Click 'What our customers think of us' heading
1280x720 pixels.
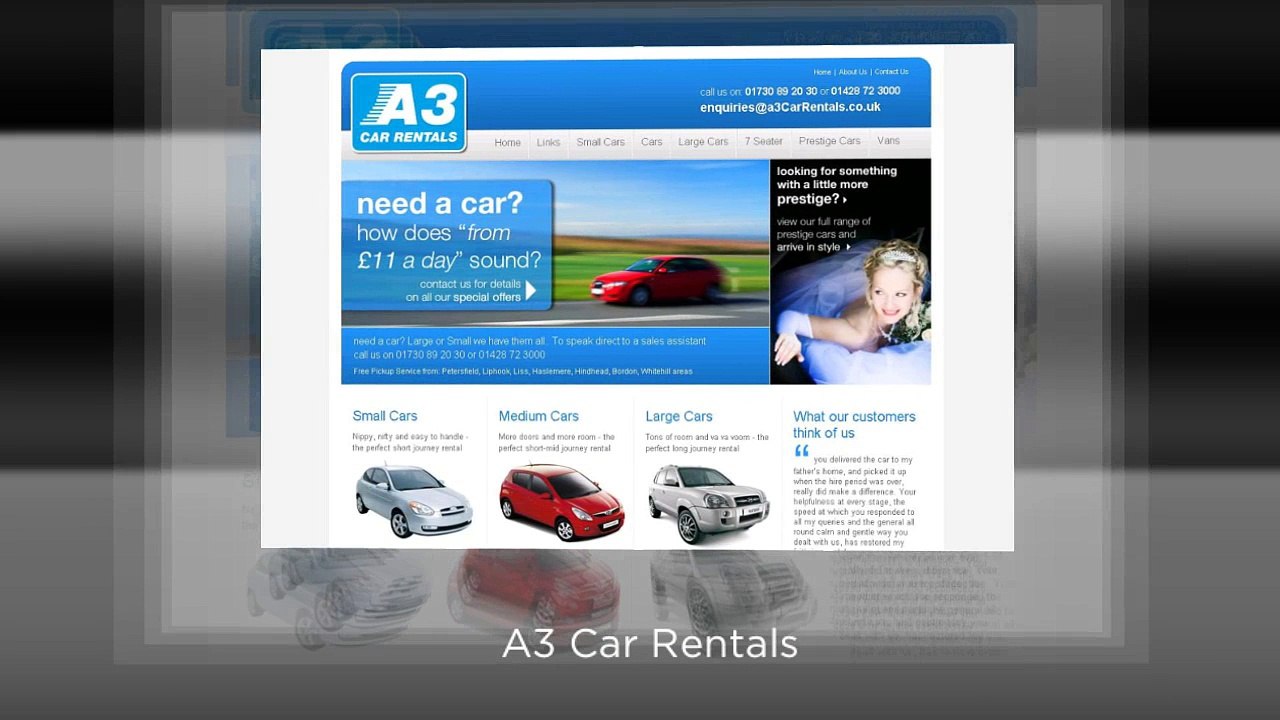(x=854, y=425)
